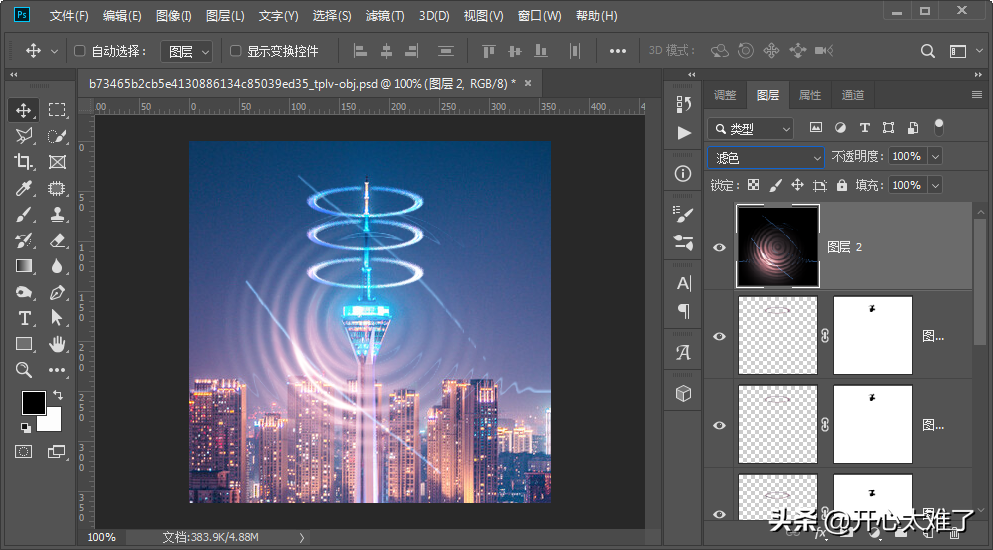Select the Rectangular Marquee tool
This screenshot has height=550, width=993.
(57, 110)
